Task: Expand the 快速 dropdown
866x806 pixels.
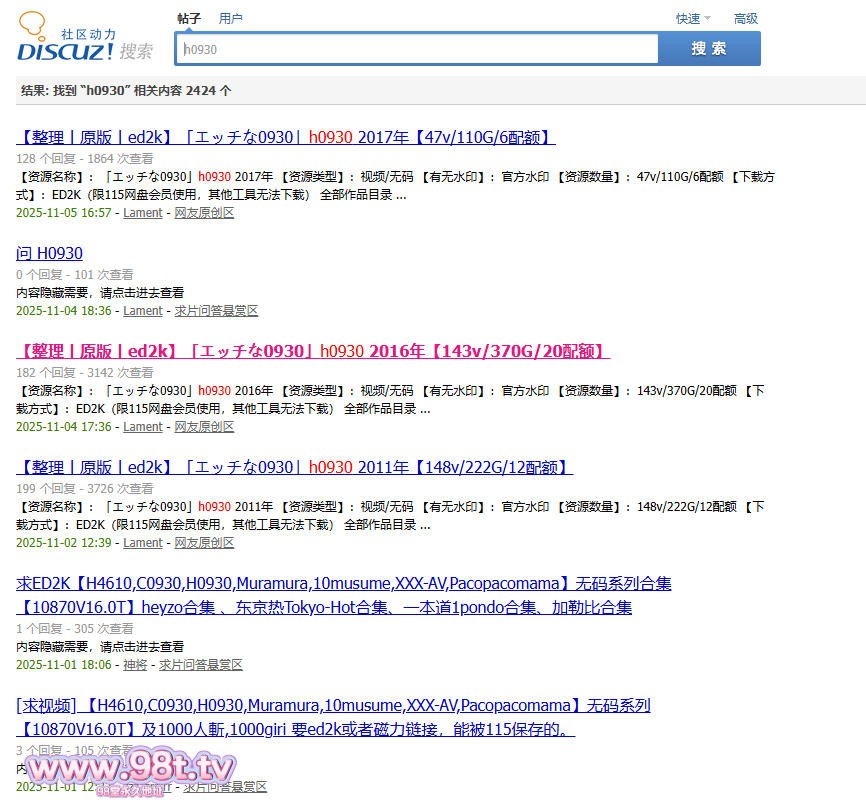Action: point(692,18)
